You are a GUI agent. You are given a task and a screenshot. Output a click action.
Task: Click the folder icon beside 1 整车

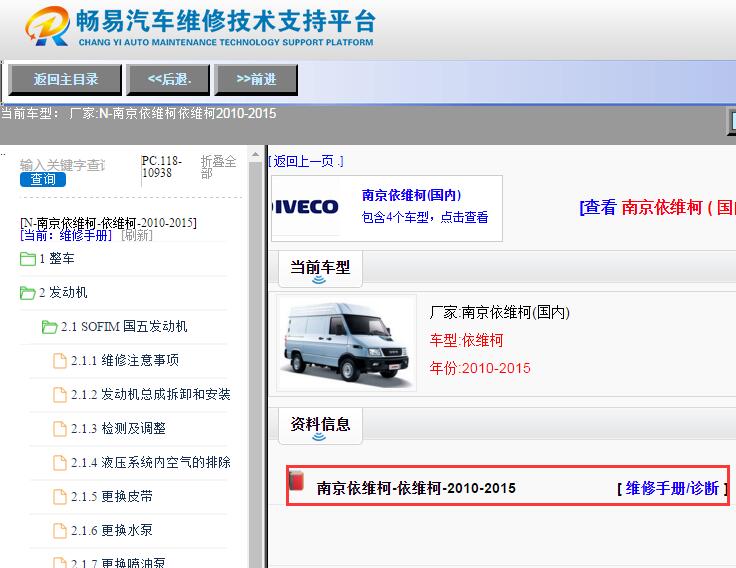click(28, 259)
